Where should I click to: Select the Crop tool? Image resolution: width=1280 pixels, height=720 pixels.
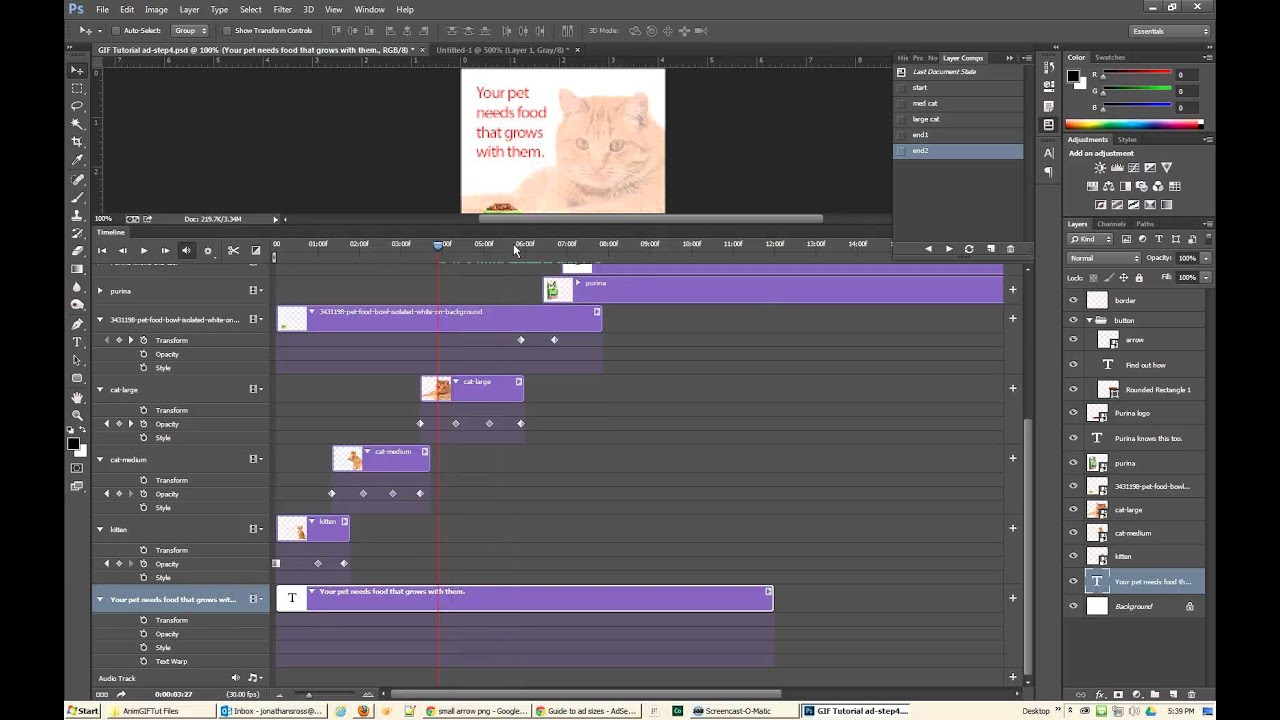coord(77,142)
